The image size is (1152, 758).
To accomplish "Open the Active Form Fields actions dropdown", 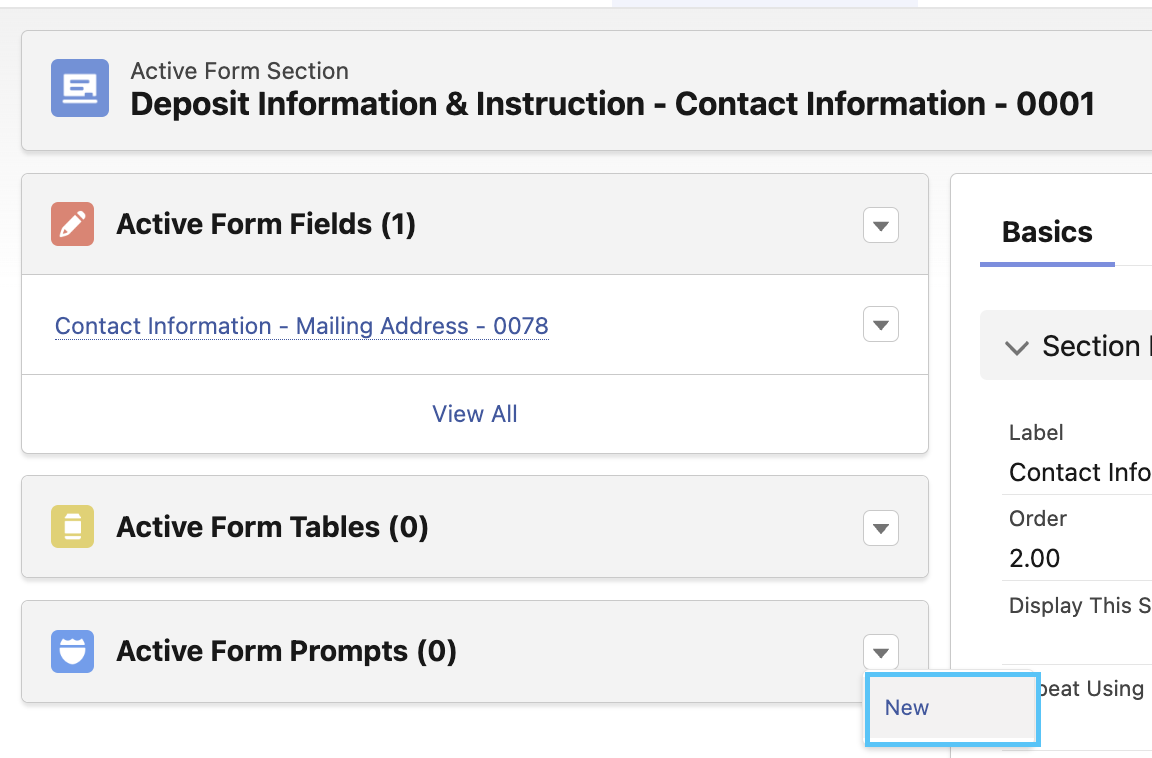I will pyautogui.click(x=880, y=225).
